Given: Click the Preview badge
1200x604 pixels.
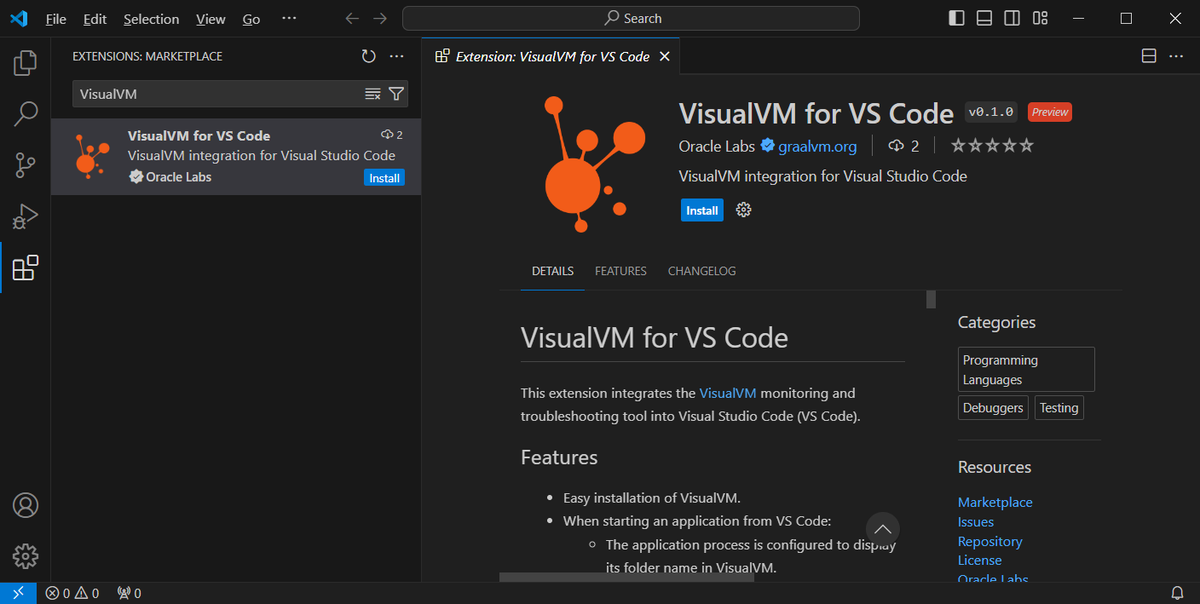Looking at the screenshot, I should (1050, 112).
